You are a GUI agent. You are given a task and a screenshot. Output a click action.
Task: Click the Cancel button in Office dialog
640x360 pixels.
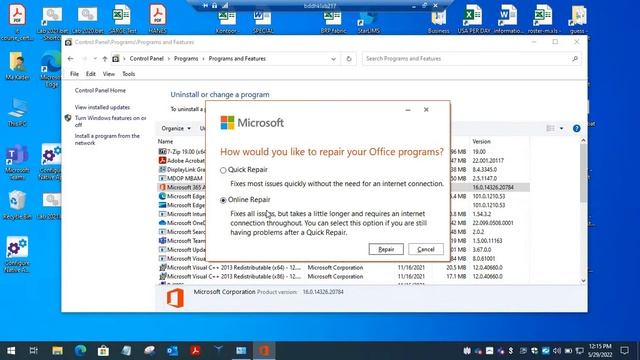(426, 249)
